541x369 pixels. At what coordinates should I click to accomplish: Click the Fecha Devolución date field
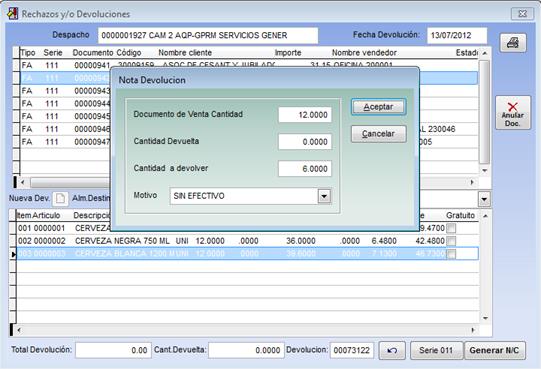(457, 36)
